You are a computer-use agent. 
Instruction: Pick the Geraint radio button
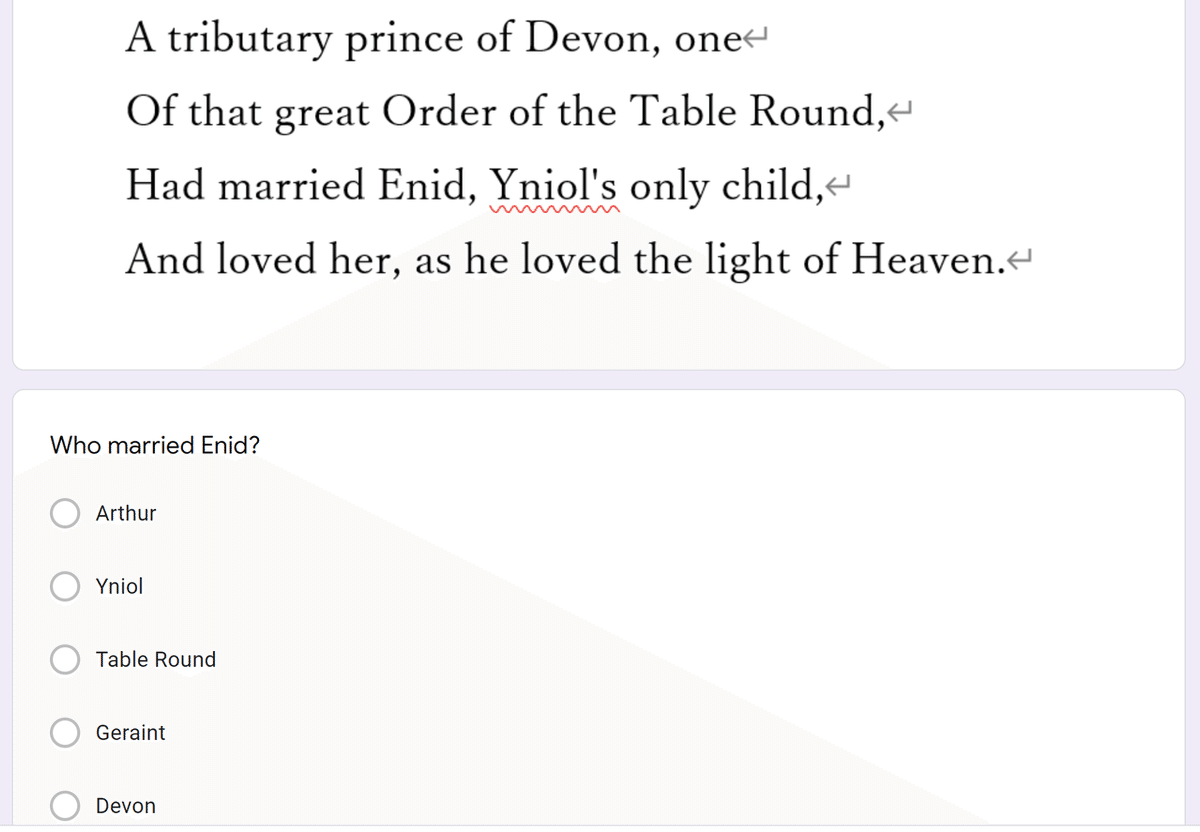pyautogui.click(x=66, y=732)
